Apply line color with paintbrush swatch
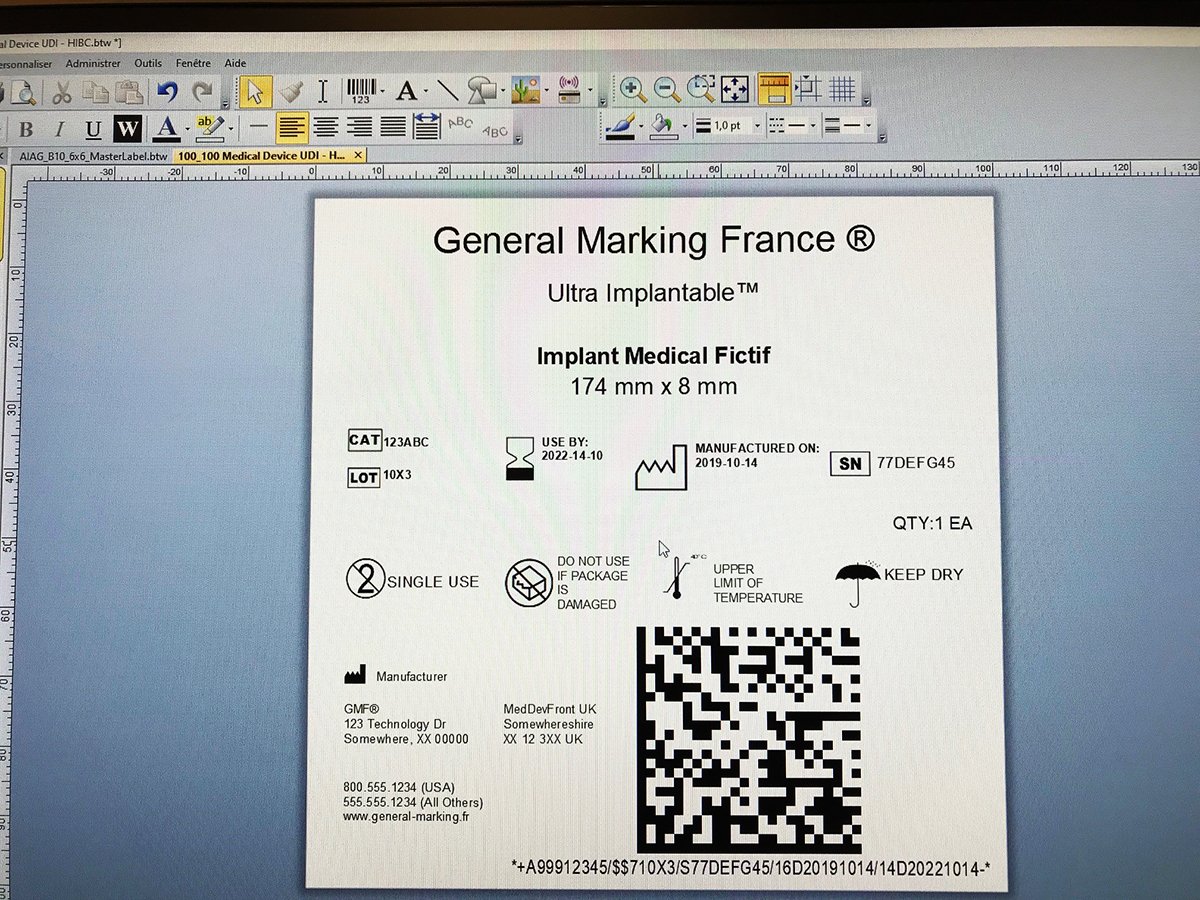1200x900 pixels. (x=621, y=125)
